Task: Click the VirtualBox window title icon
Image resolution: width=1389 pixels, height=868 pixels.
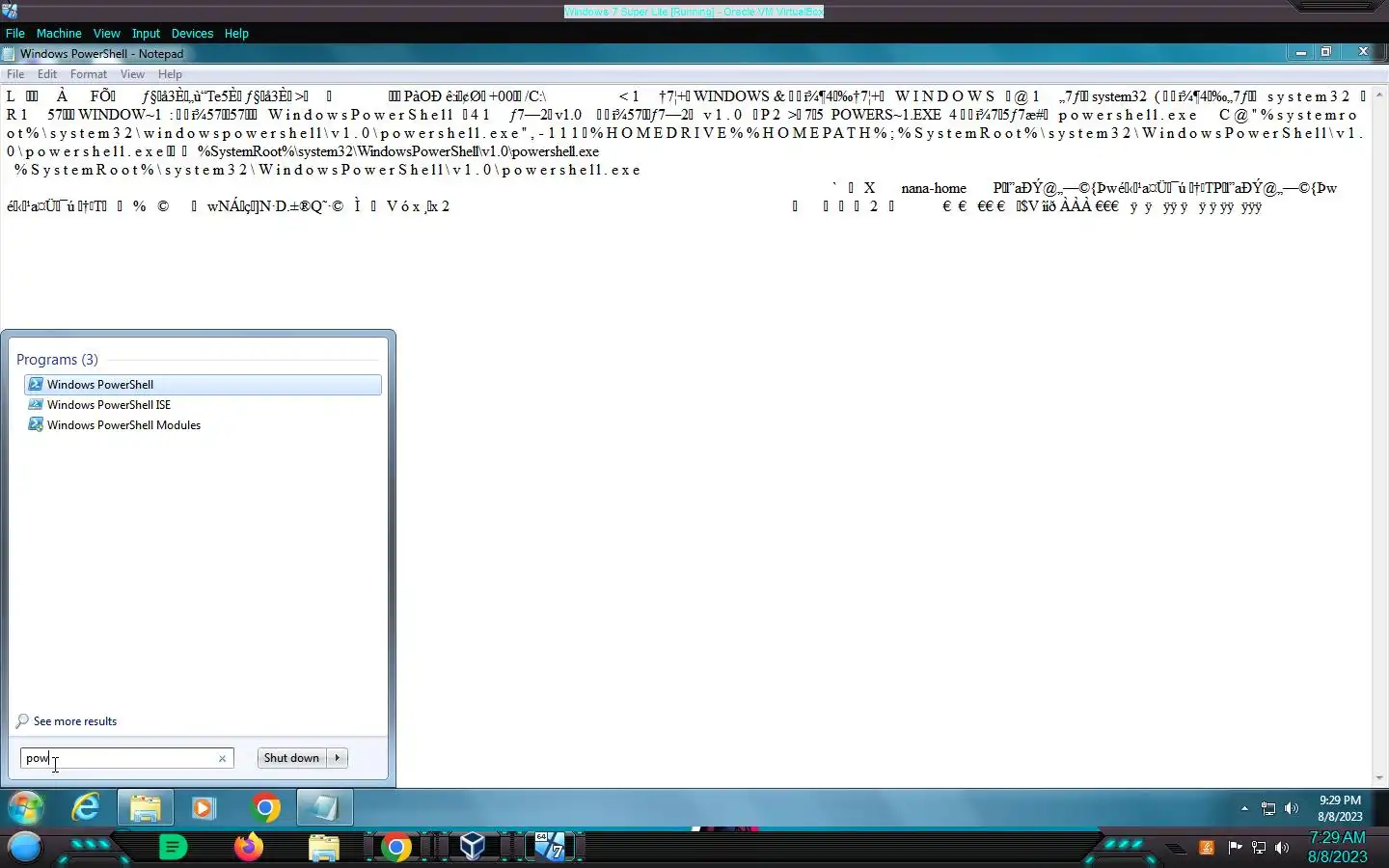Action: 9,12
